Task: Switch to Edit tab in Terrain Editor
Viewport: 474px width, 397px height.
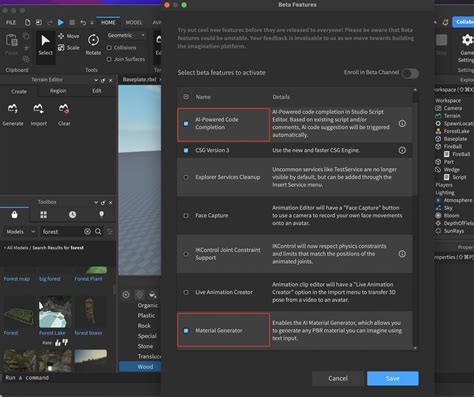Action: (x=97, y=91)
